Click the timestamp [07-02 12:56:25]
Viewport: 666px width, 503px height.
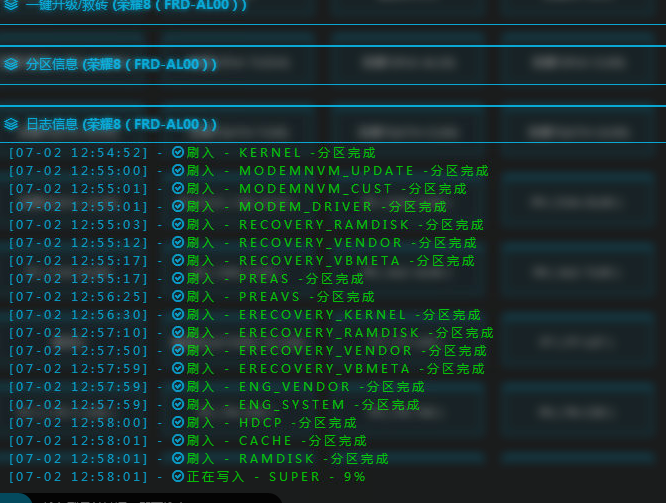click(78, 297)
